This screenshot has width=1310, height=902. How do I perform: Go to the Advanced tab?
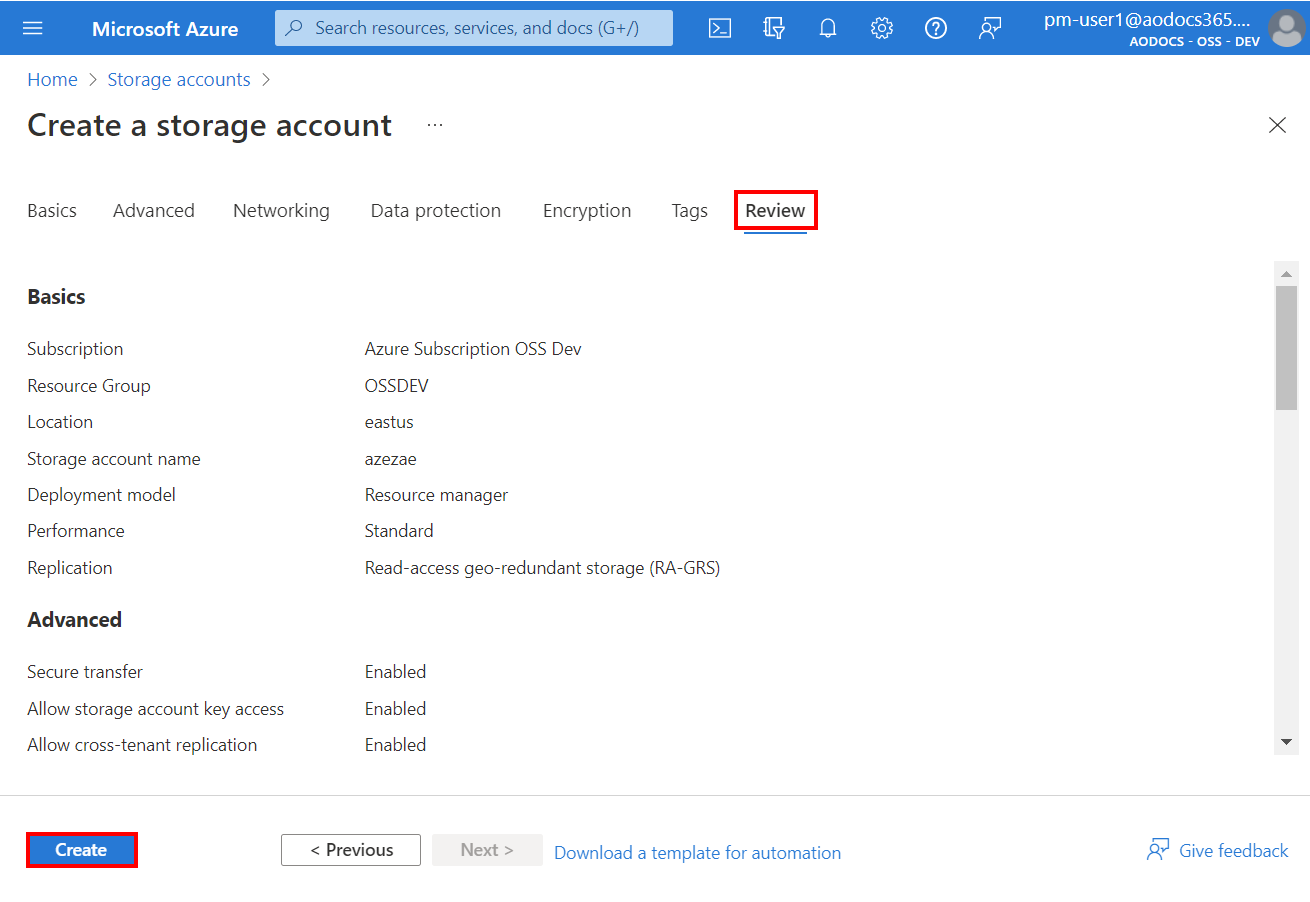(x=154, y=211)
